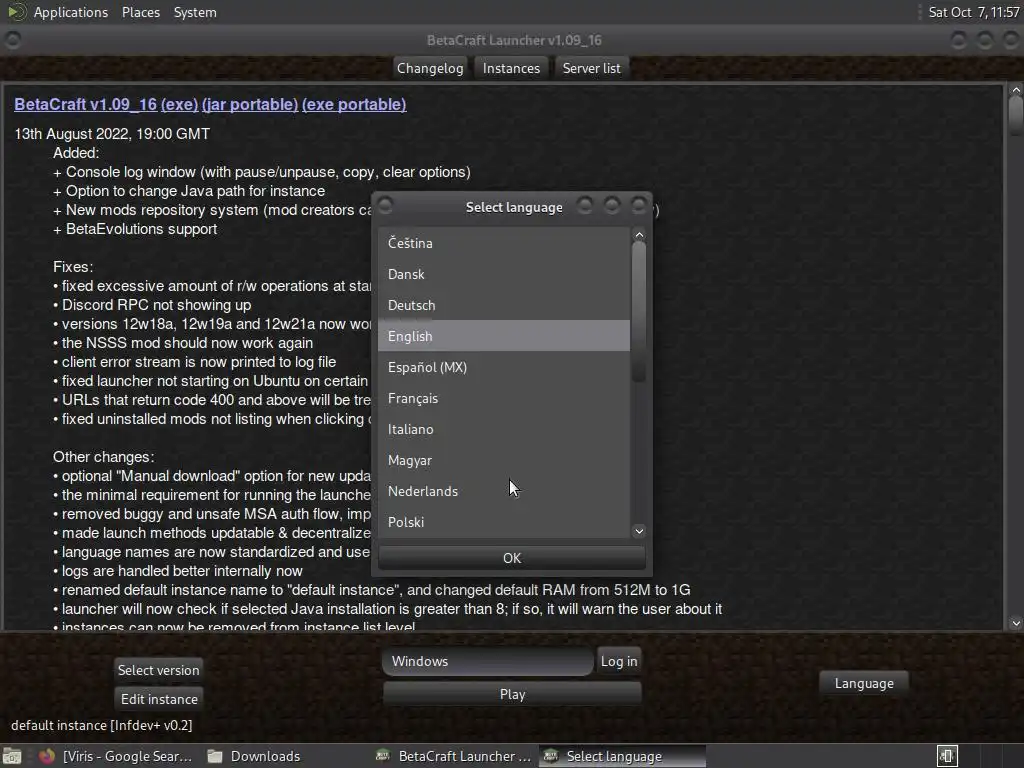The height and width of the screenshot is (768, 1024).
Task: Click the username field showing Windows
Action: pyautogui.click(x=487, y=661)
